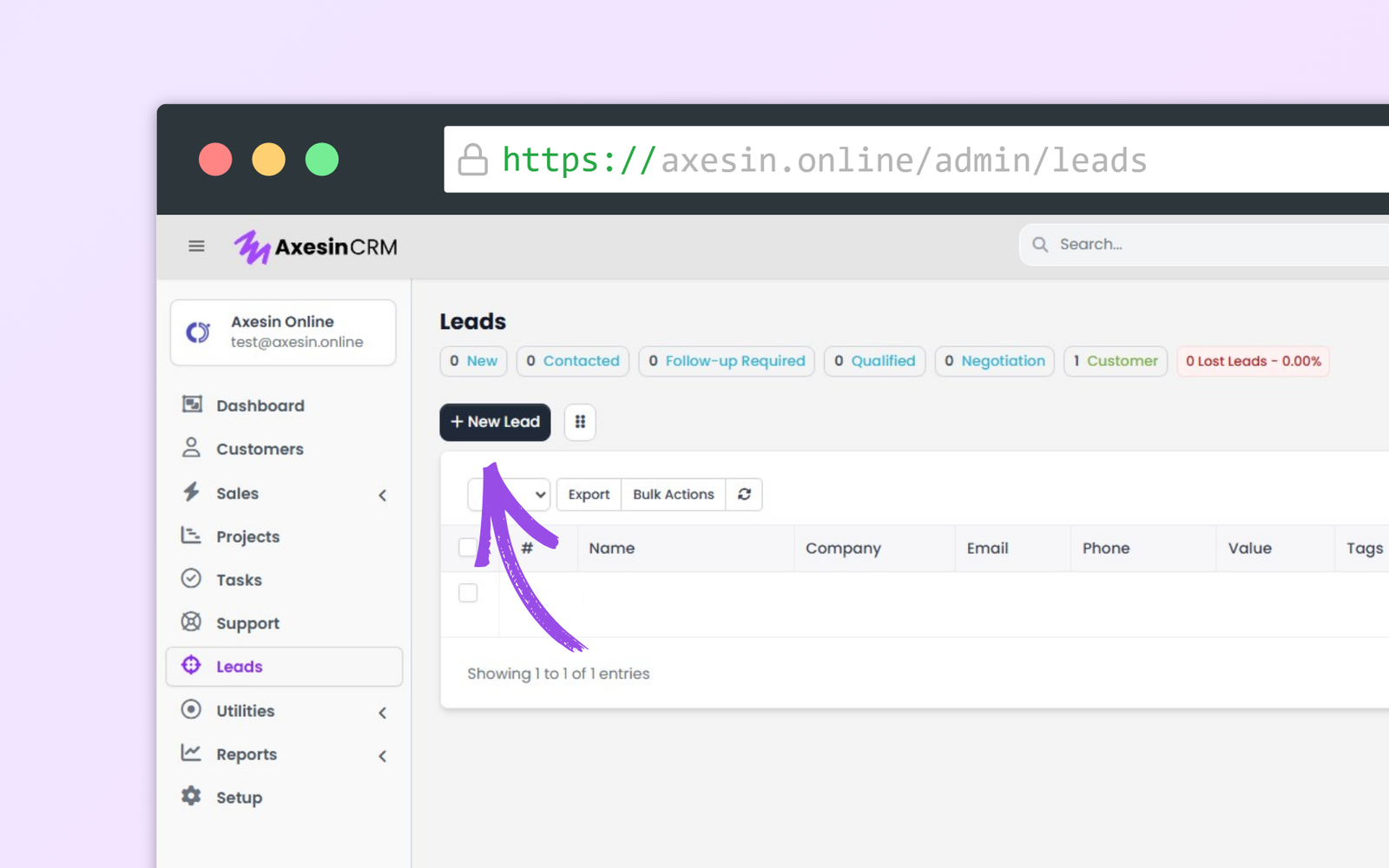Expand the Utilities submenu
Screen dimensions: 1389x868
pos(383,713)
